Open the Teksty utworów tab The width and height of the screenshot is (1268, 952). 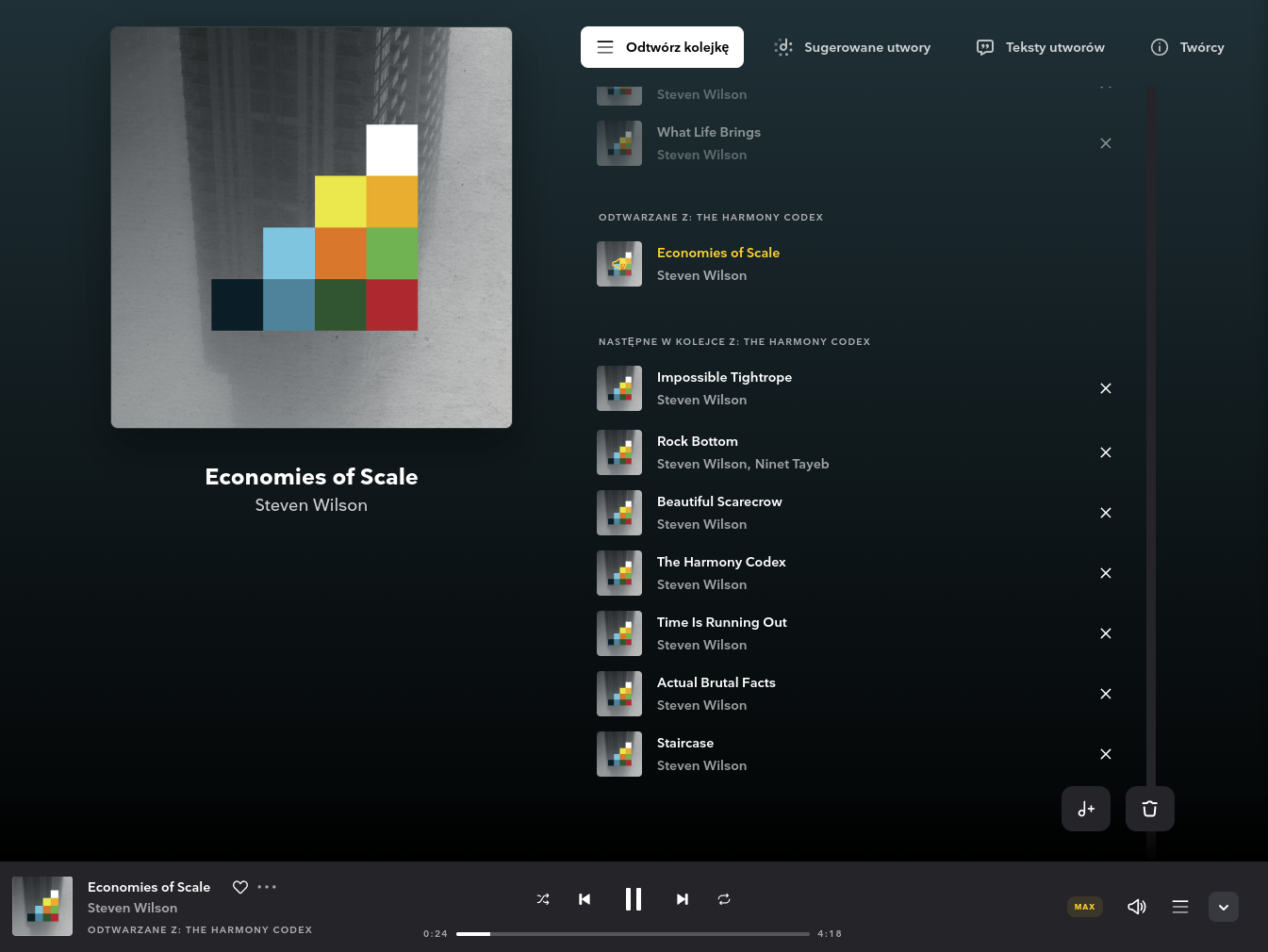tap(1041, 47)
